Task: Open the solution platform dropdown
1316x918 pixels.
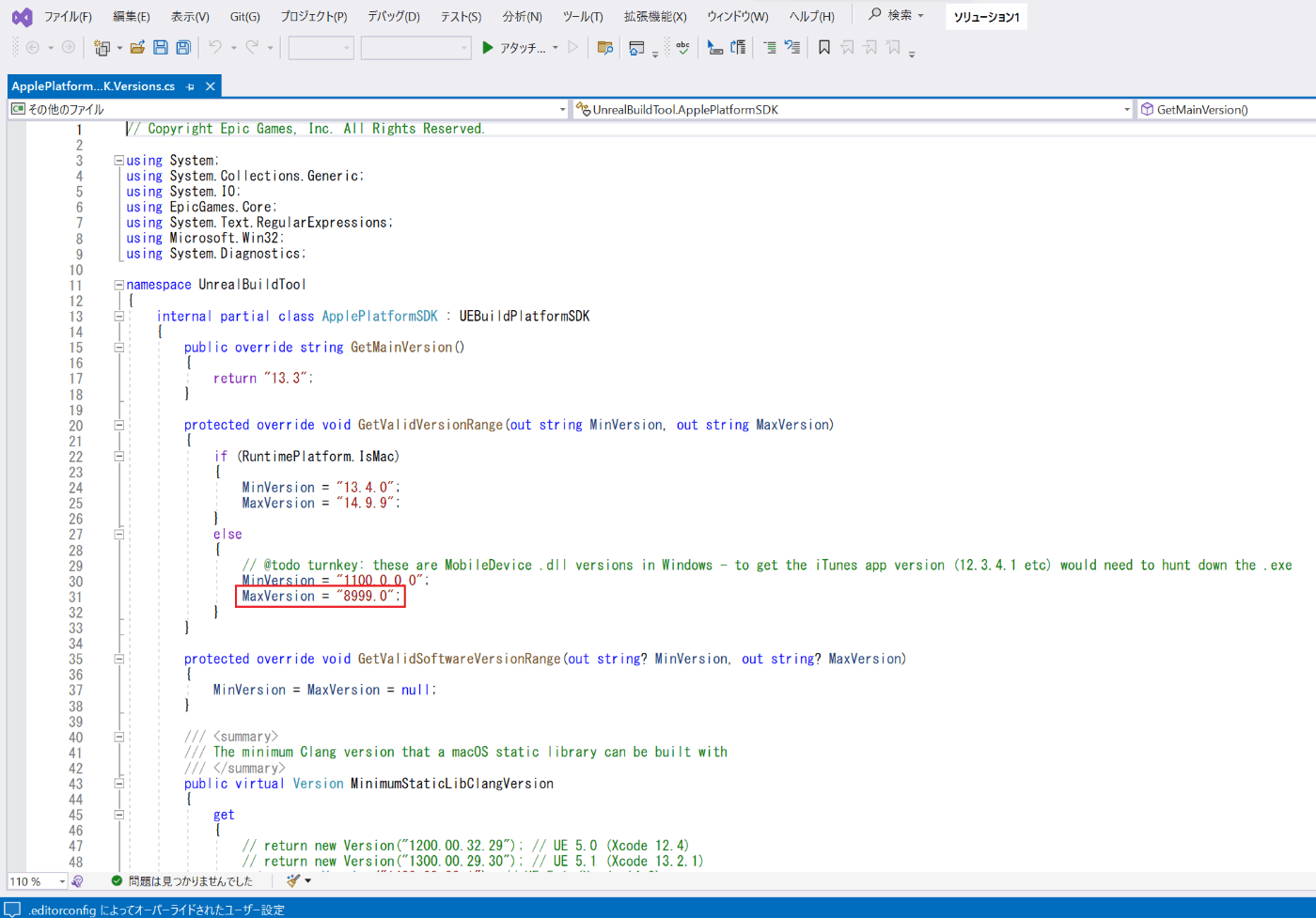Action: (x=415, y=47)
